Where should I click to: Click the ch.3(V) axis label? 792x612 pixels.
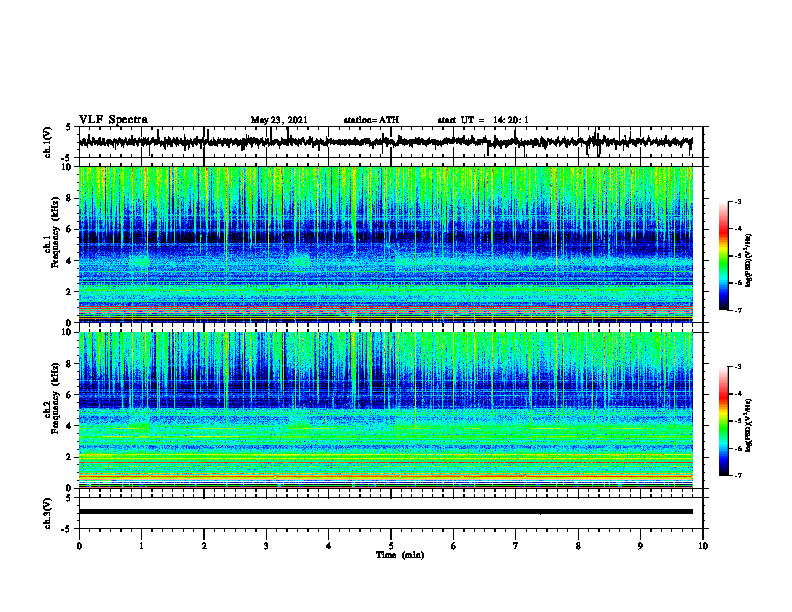[47, 513]
